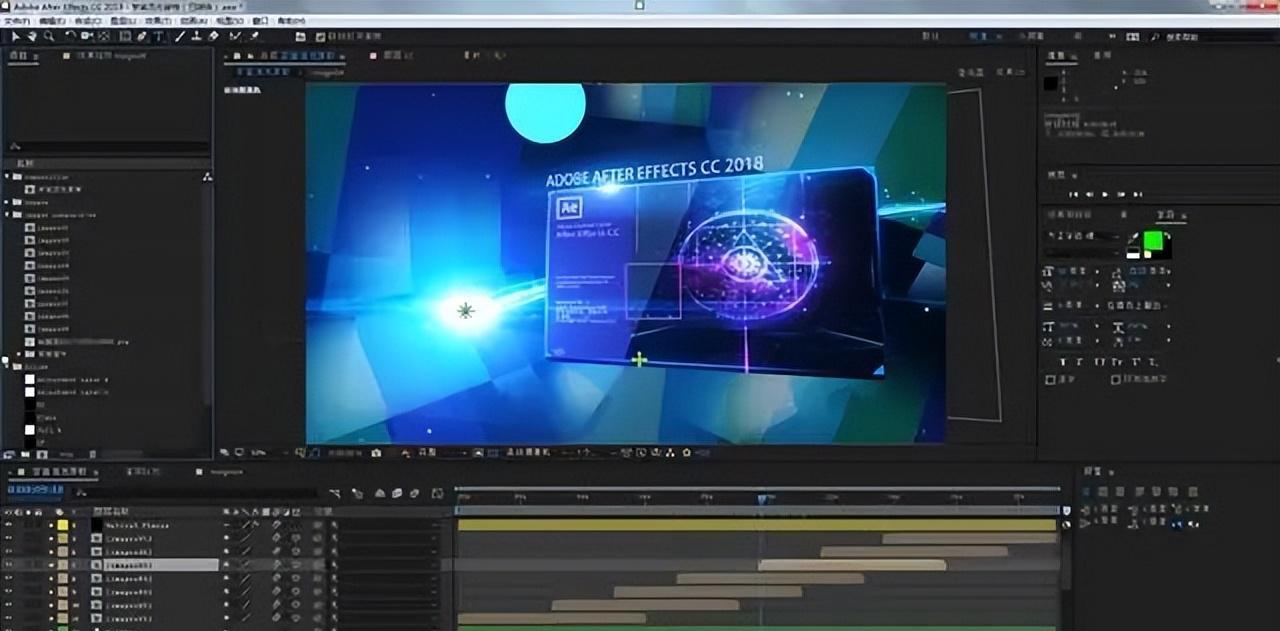Screen dimensions: 1280x631
Task: Jump to first frame in Preview panel
Action: [x=1074, y=194]
